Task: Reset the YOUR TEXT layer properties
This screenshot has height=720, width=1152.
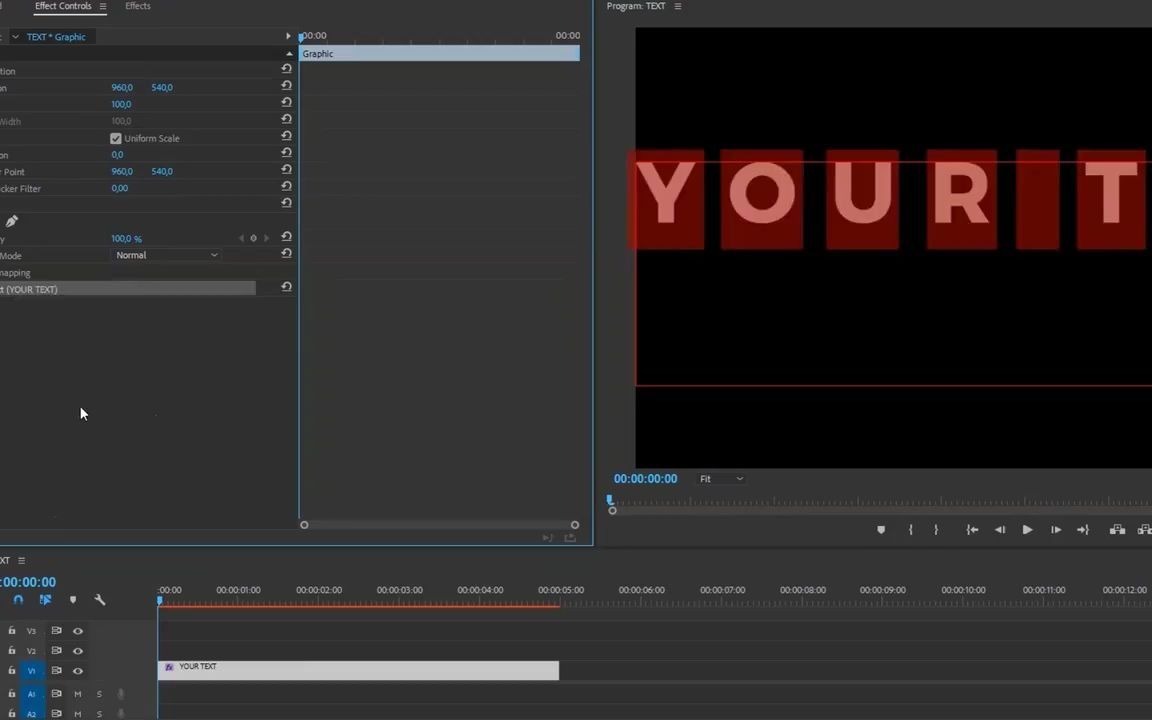Action: click(x=287, y=287)
